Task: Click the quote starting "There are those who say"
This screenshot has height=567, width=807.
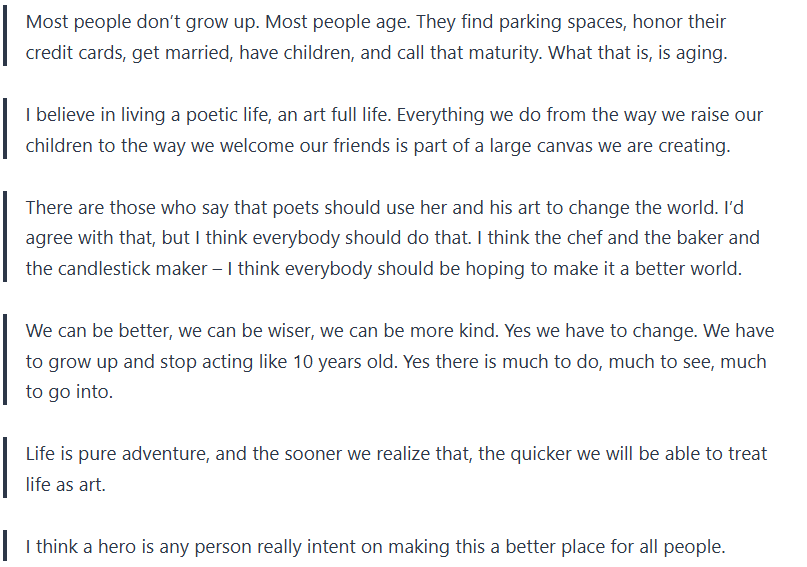Action: tap(392, 238)
